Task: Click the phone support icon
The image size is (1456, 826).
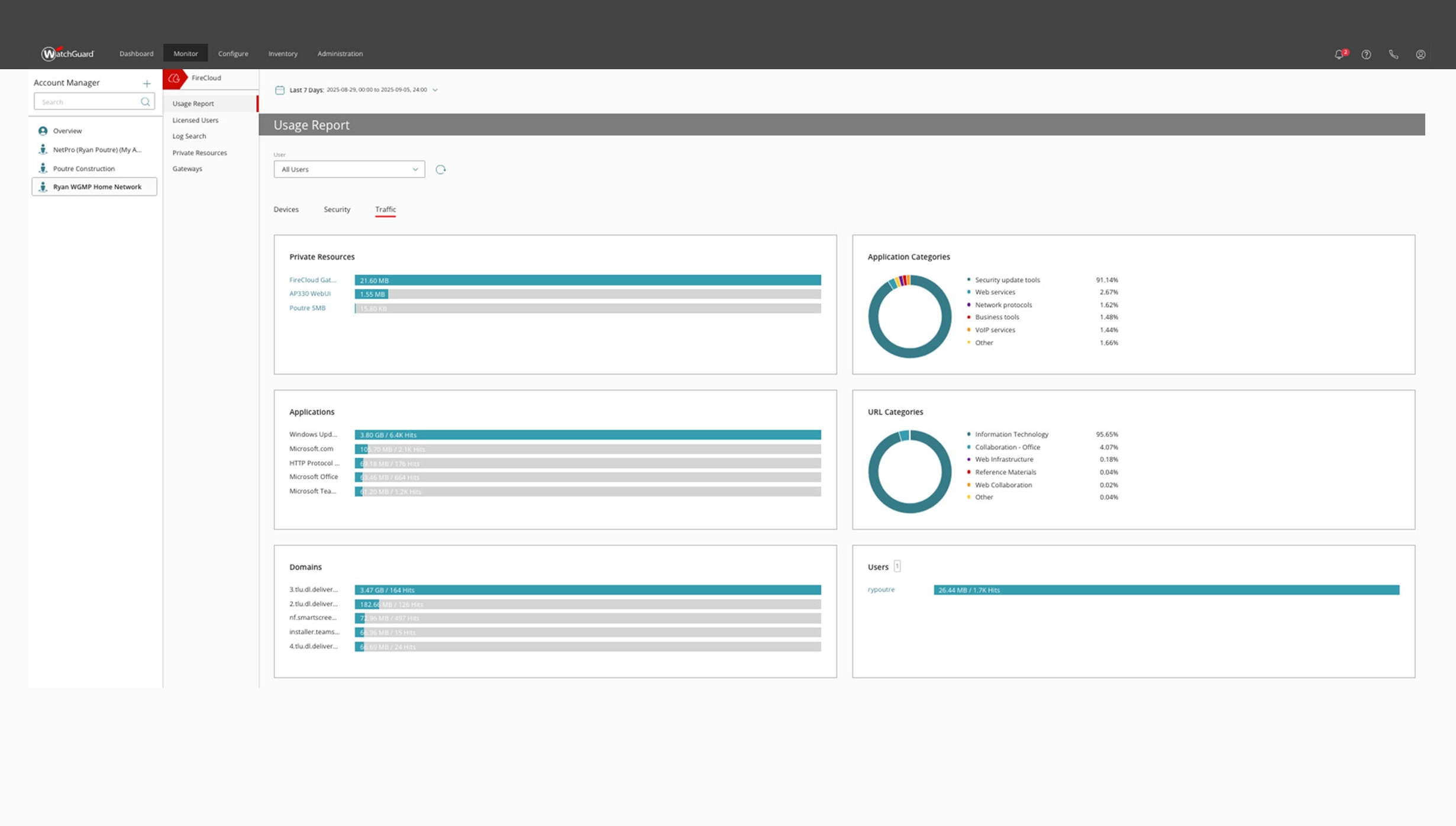Action: [1393, 54]
